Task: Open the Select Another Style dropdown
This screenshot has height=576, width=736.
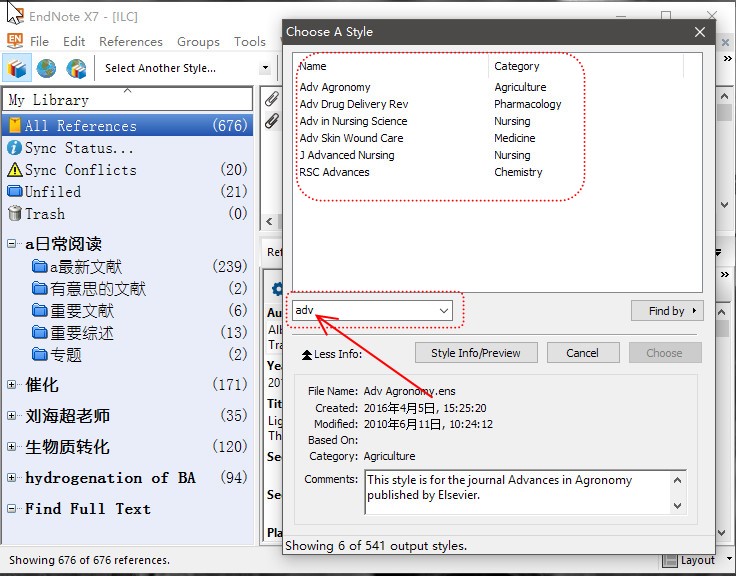Action: click(265, 68)
